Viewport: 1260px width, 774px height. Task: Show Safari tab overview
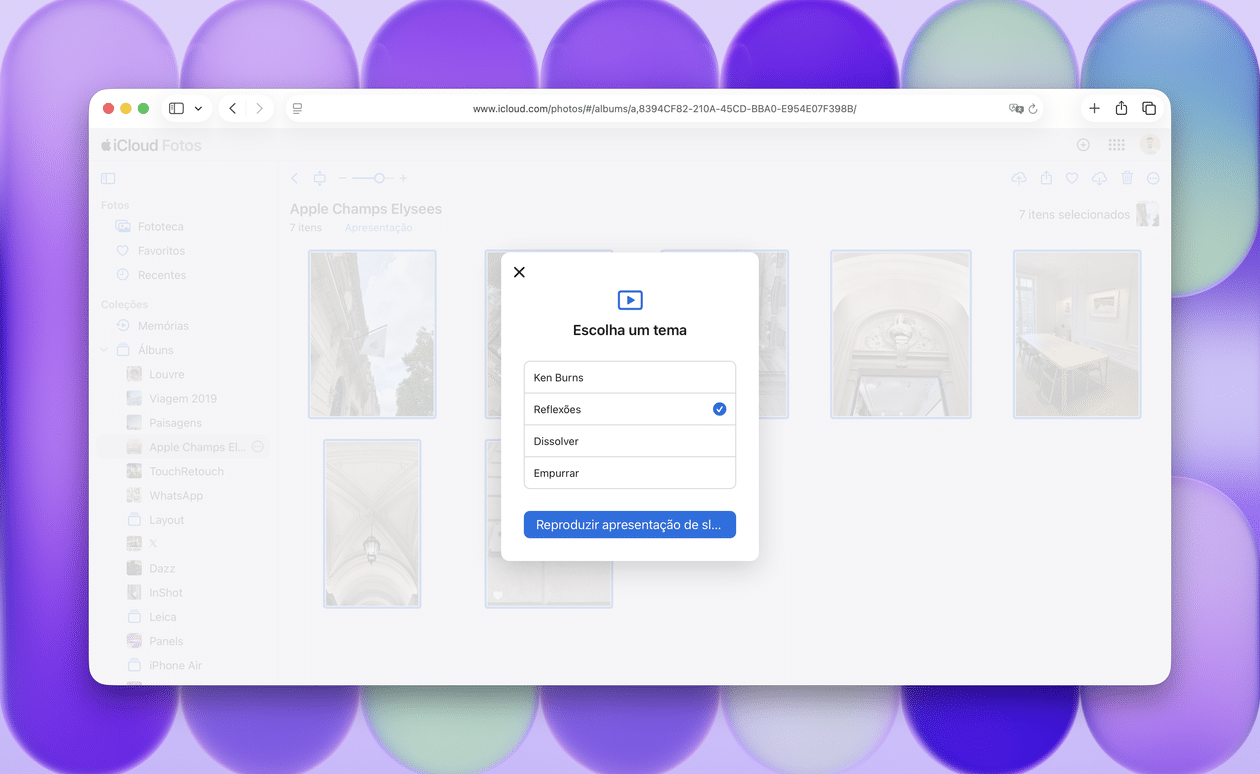[x=1149, y=108]
